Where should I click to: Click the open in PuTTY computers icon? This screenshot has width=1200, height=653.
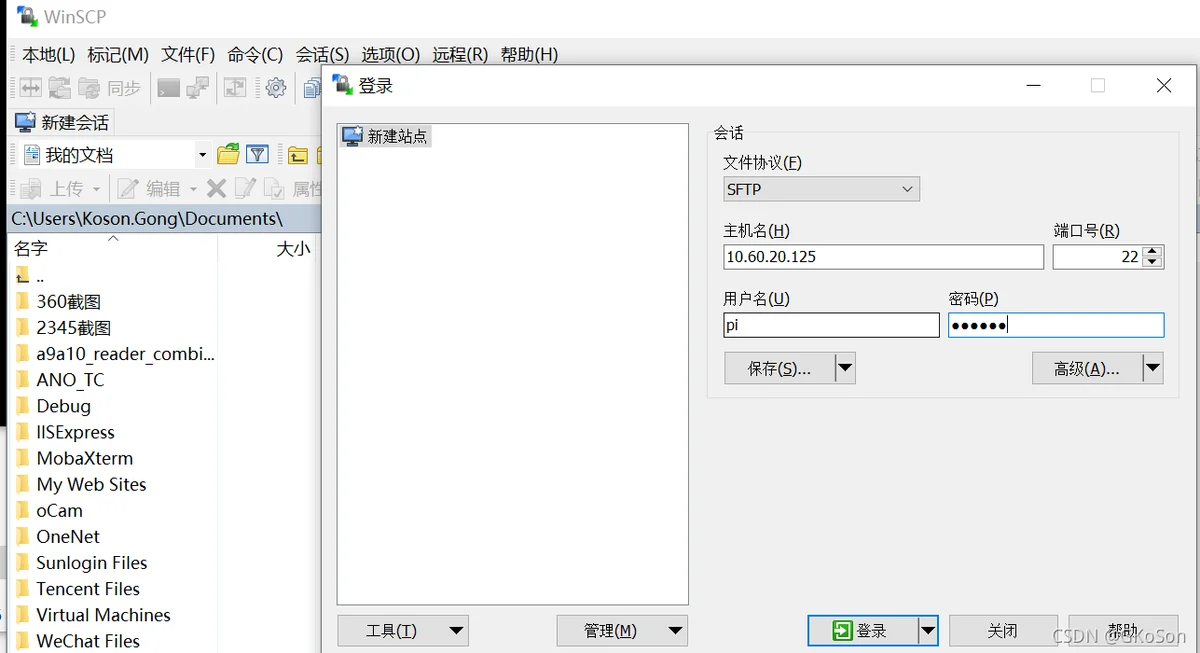point(198,88)
